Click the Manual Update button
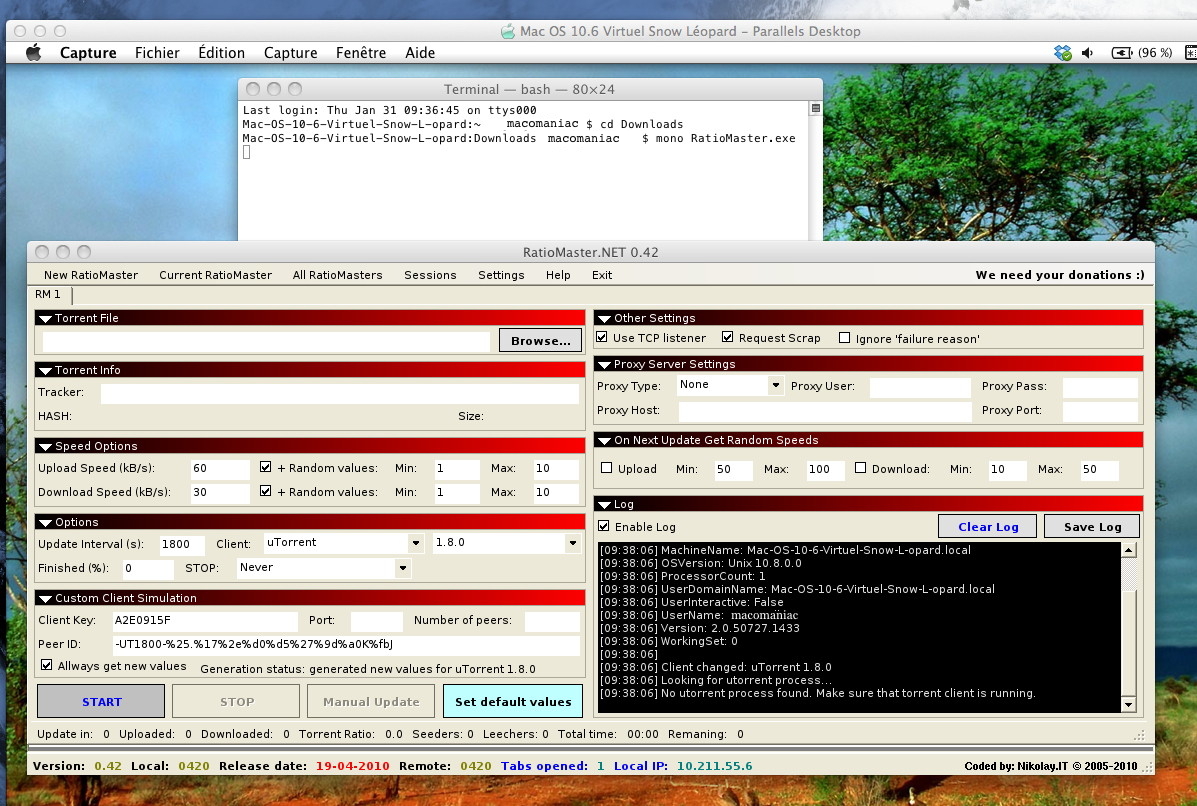The height and width of the screenshot is (806, 1197). [x=371, y=701]
